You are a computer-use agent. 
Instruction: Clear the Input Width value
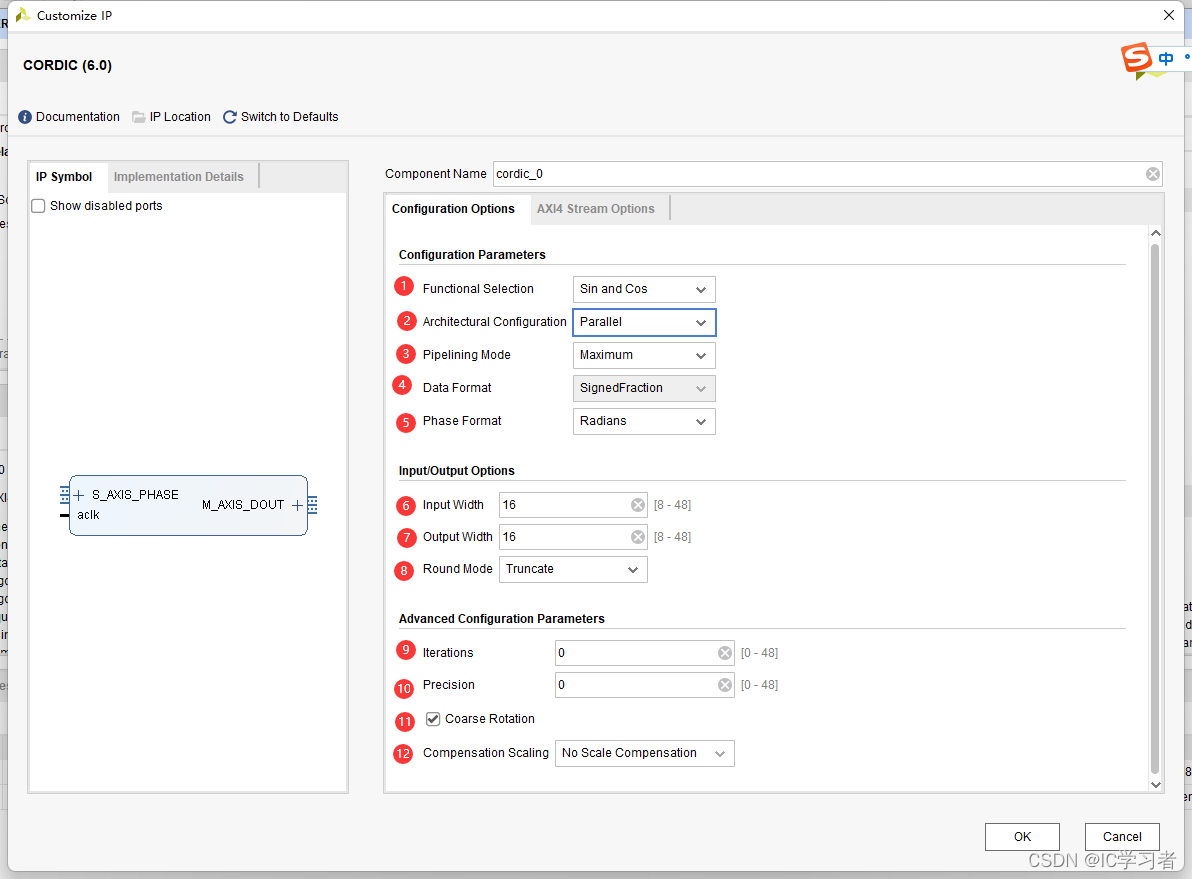638,505
